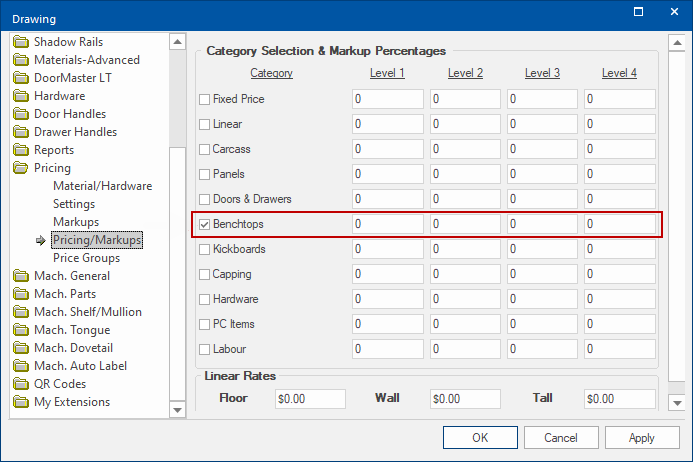Click the Hardware Level 4 markup field
This screenshot has height=462, width=693.
[x=620, y=299]
